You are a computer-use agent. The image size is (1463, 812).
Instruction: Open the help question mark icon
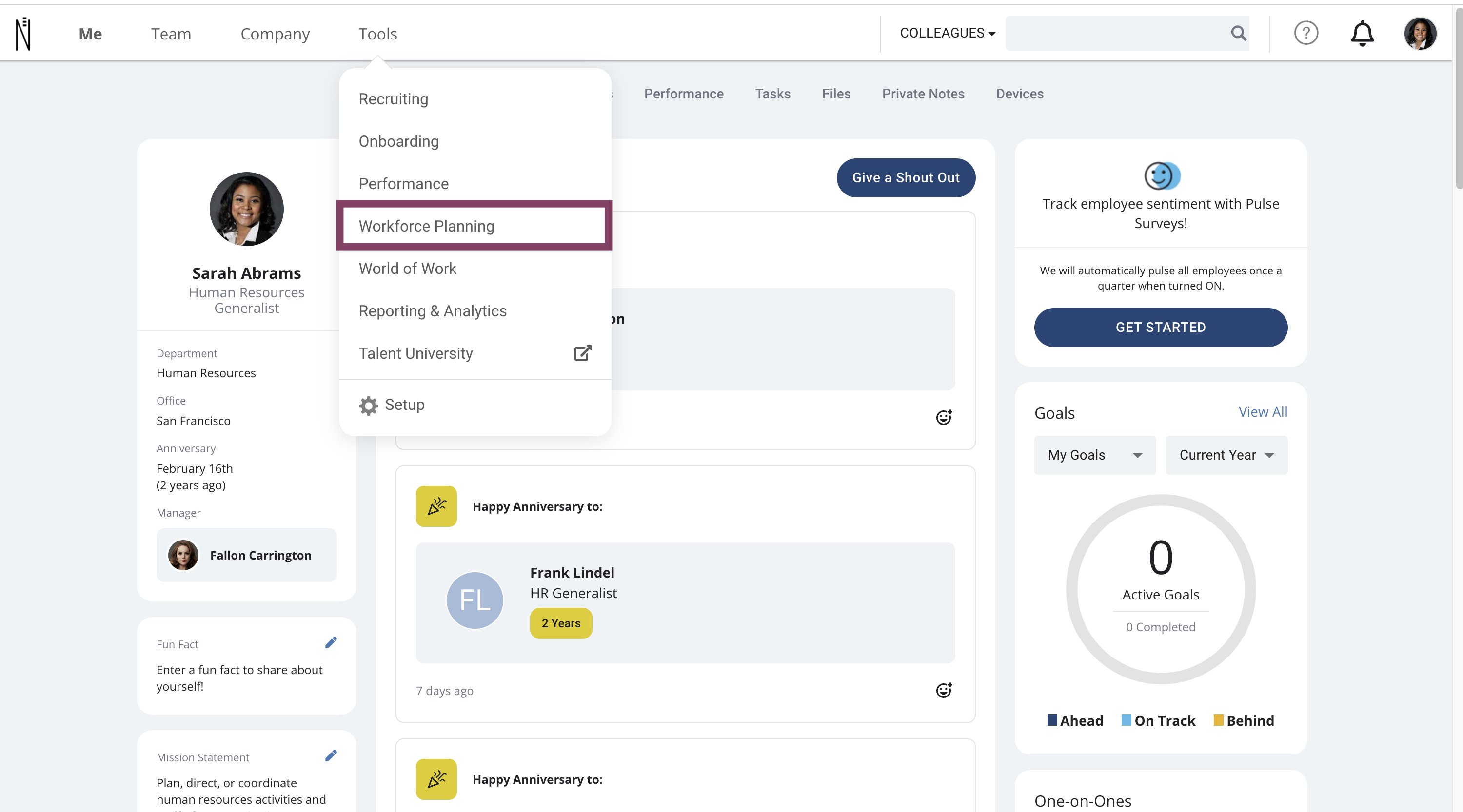point(1305,33)
